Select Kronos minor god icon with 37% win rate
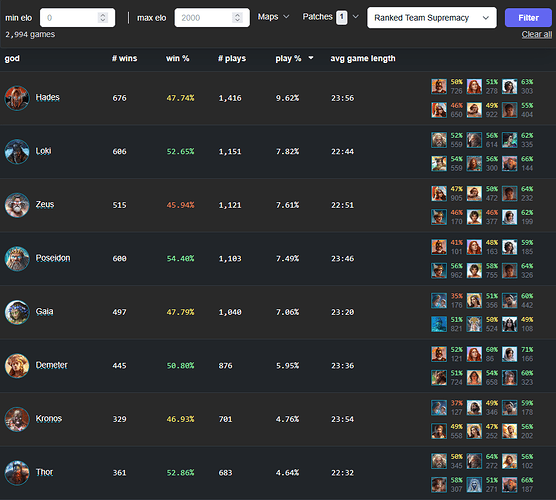 (x=439, y=408)
